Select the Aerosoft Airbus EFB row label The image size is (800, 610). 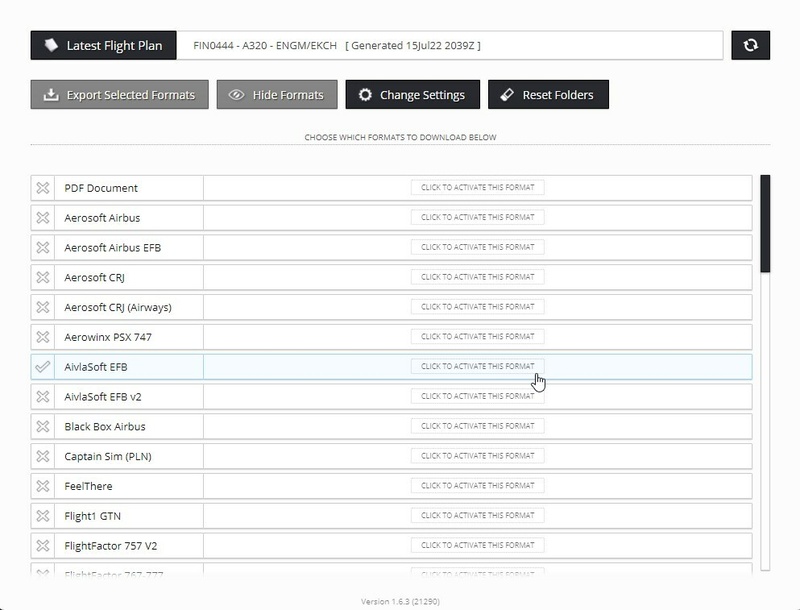coord(112,247)
